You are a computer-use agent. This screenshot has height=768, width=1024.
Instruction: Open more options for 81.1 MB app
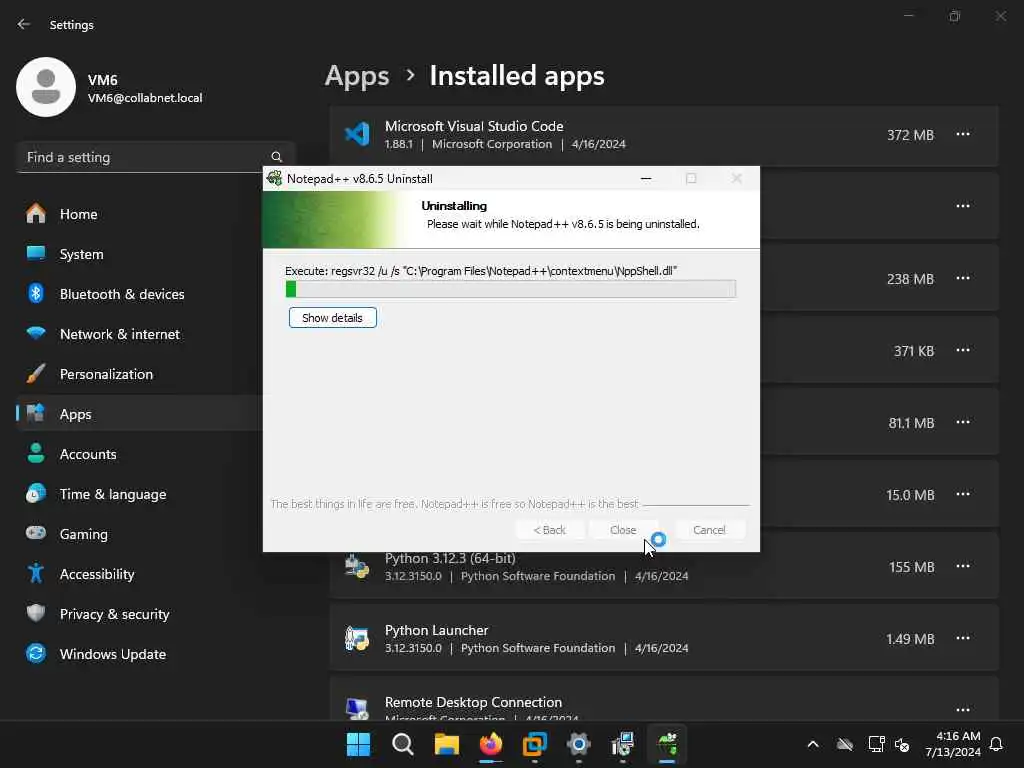pos(963,423)
